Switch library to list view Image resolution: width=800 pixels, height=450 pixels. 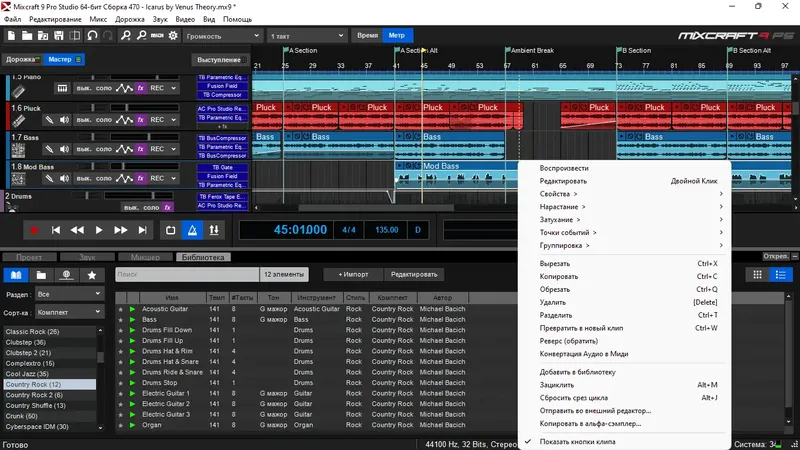click(781, 275)
